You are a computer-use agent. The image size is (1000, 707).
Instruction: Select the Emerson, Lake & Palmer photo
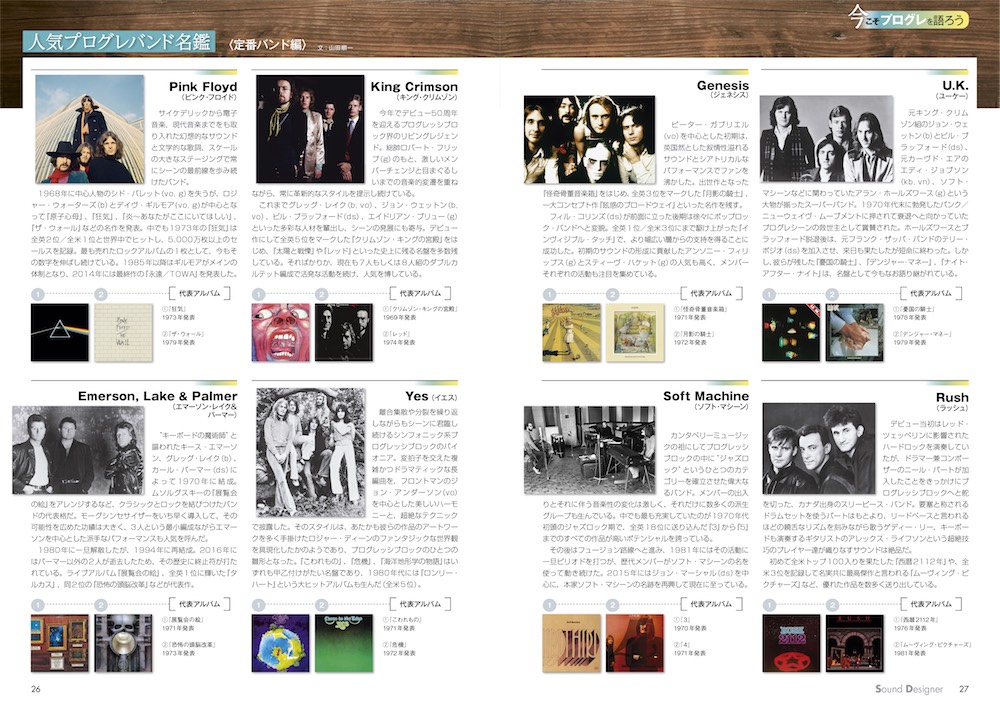point(78,450)
